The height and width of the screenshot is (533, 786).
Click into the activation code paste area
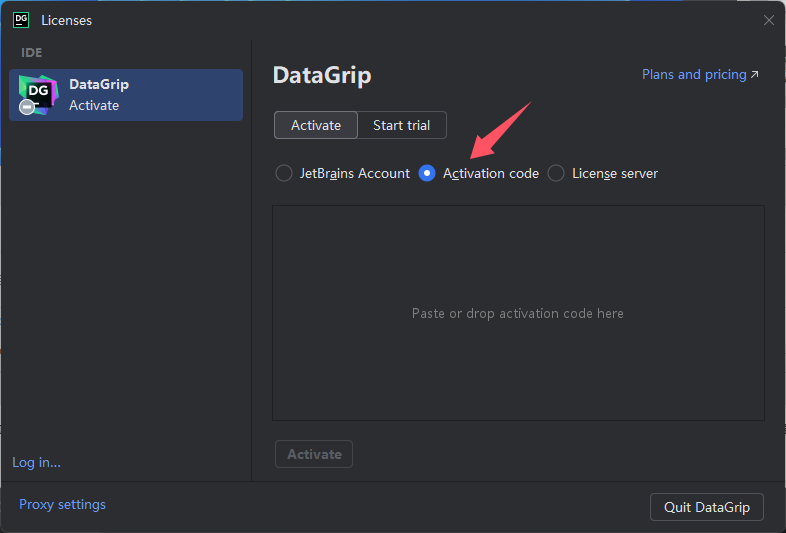pyautogui.click(x=518, y=313)
